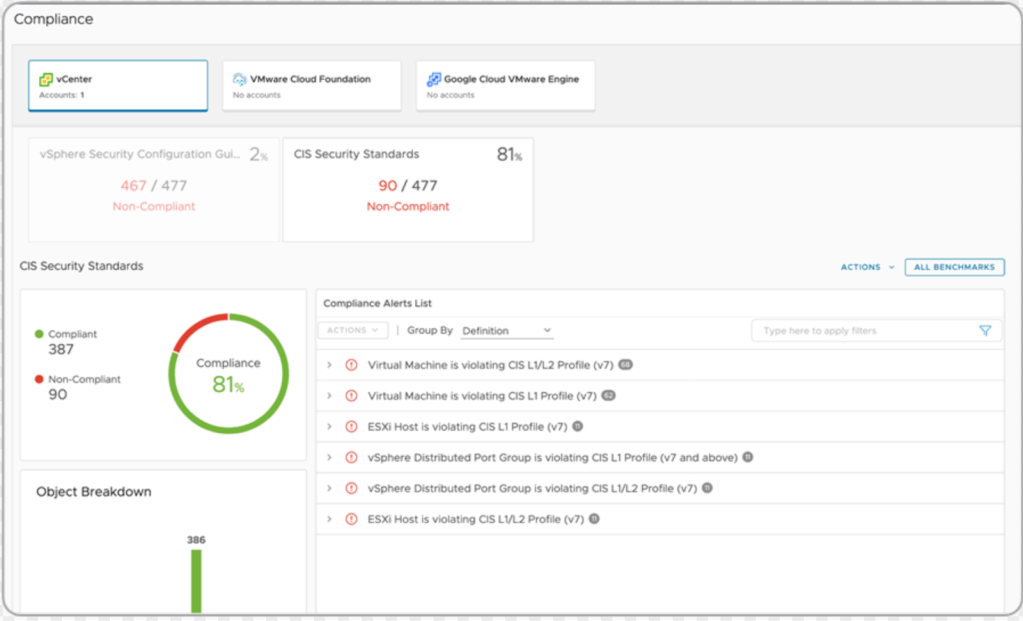The width and height of the screenshot is (1023, 621).
Task: Expand Virtual Machine CIS L1/L2 Profile row
Action: 329,365
